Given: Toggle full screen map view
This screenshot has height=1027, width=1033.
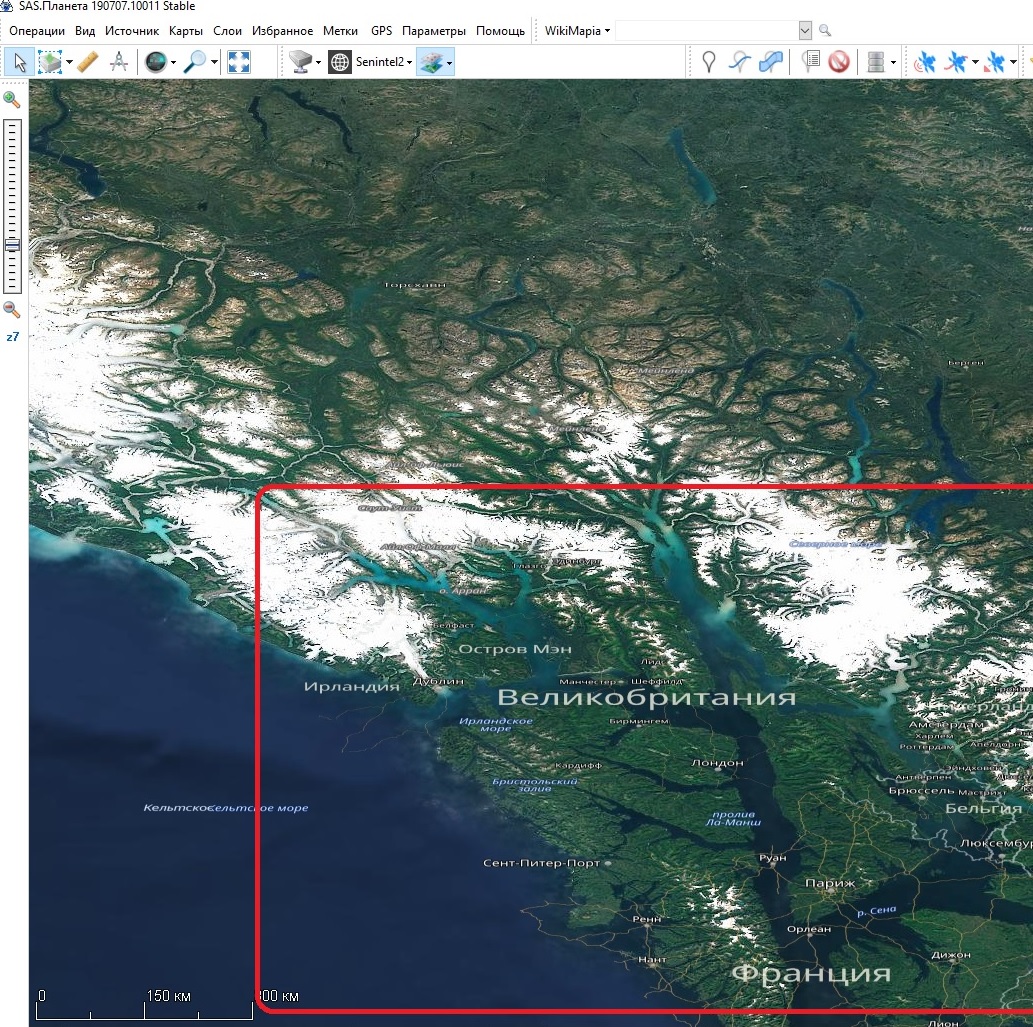Looking at the screenshot, I should click(x=238, y=62).
